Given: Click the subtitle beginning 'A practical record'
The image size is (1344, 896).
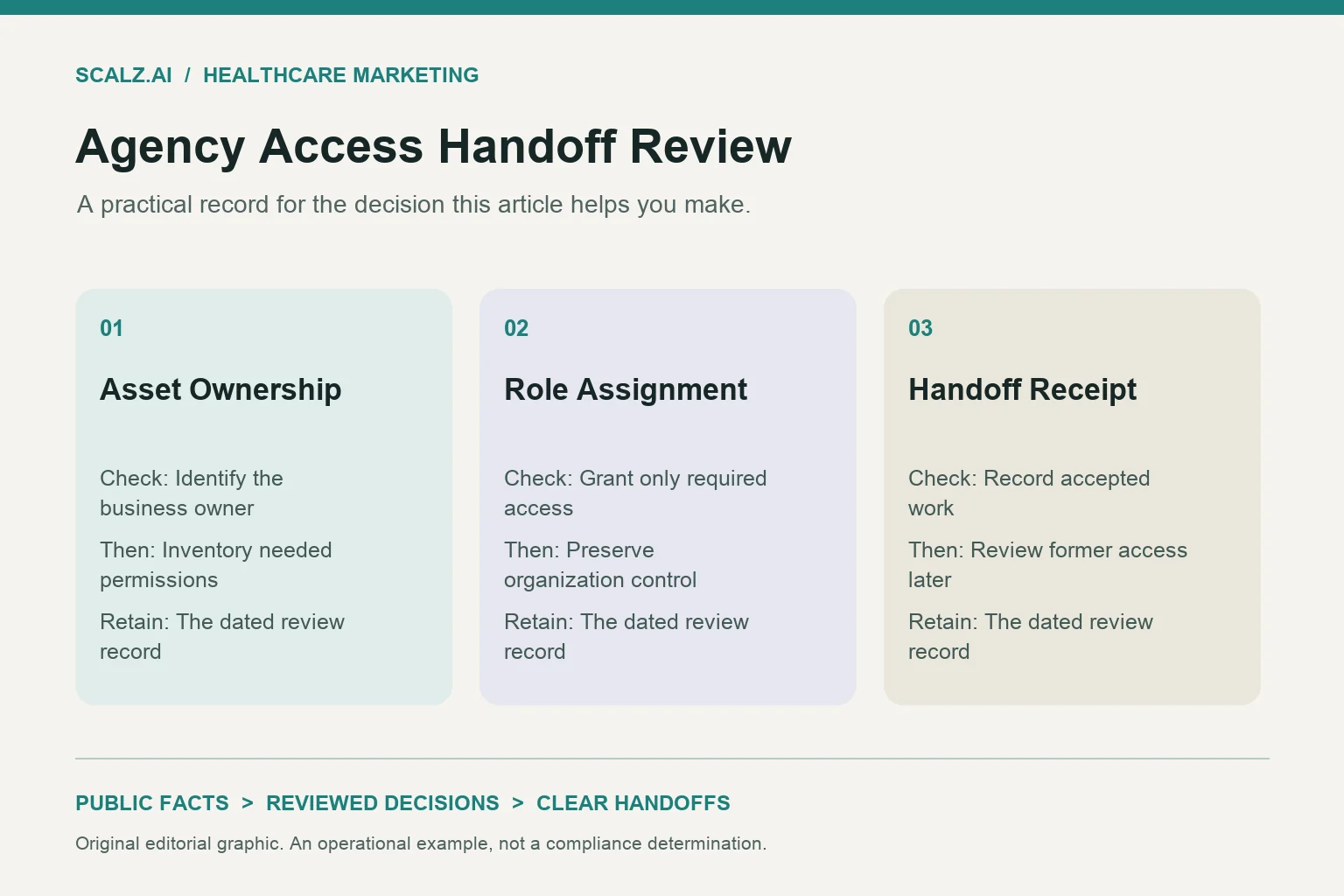Looking at the screenshot, I should pyautogui.click(x=414, y=205).
